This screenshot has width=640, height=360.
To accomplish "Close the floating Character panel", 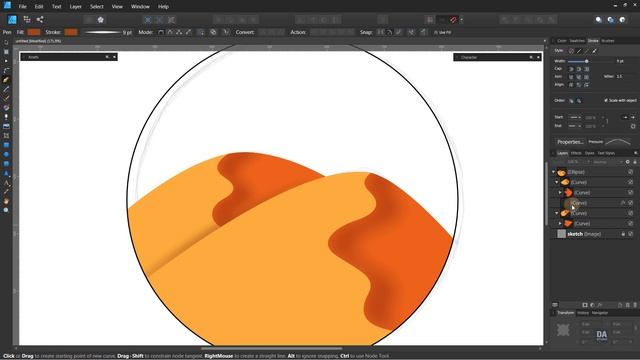I will pos(538,58).
